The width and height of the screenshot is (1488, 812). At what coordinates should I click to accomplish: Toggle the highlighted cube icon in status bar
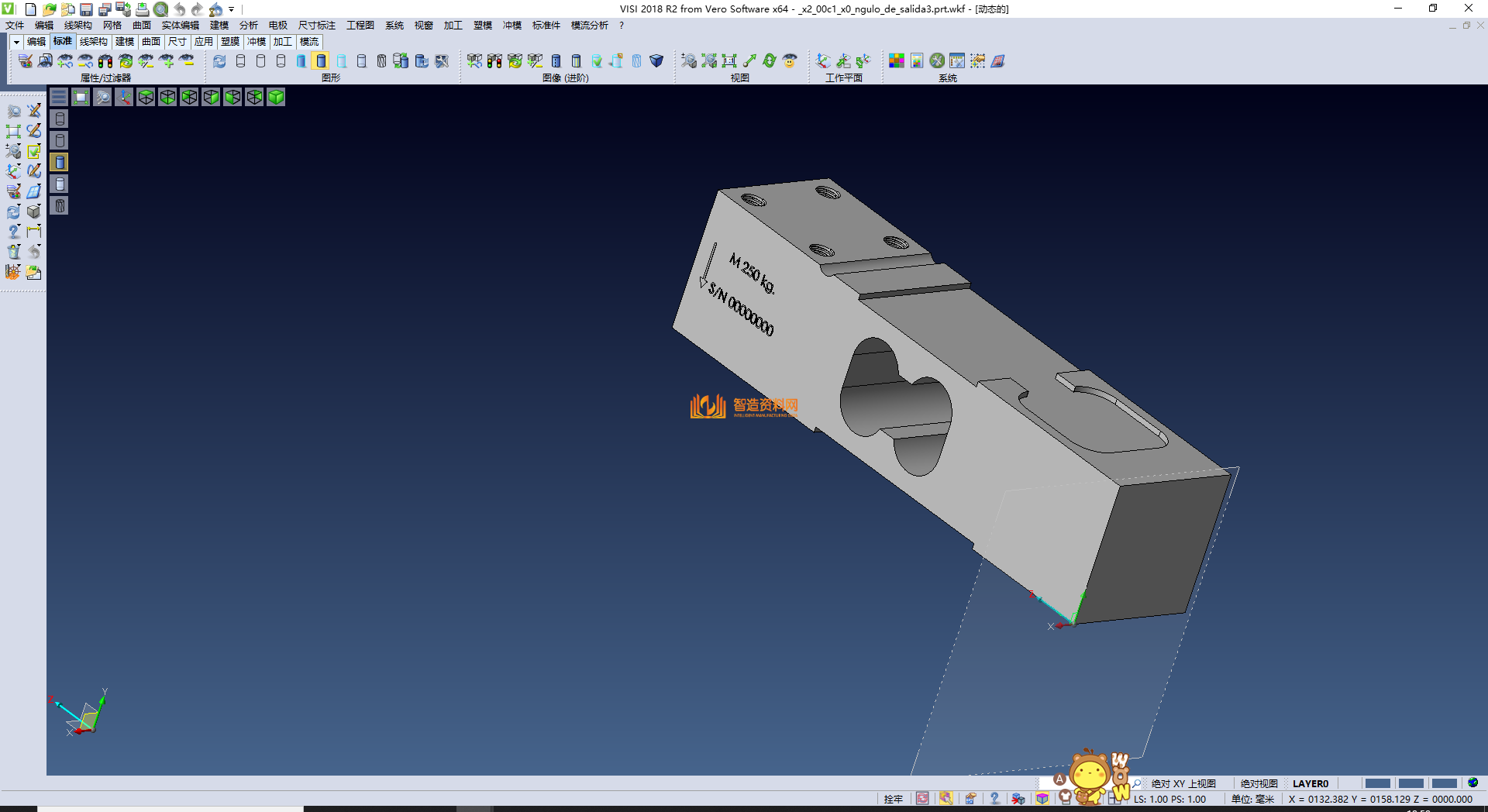[x=1042, y=799]
